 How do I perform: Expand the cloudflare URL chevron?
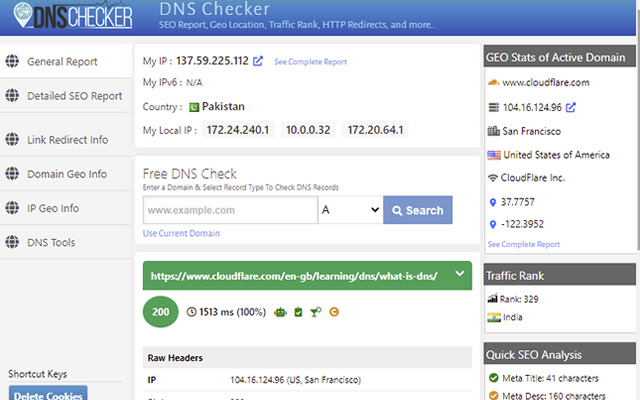point(460,273)
